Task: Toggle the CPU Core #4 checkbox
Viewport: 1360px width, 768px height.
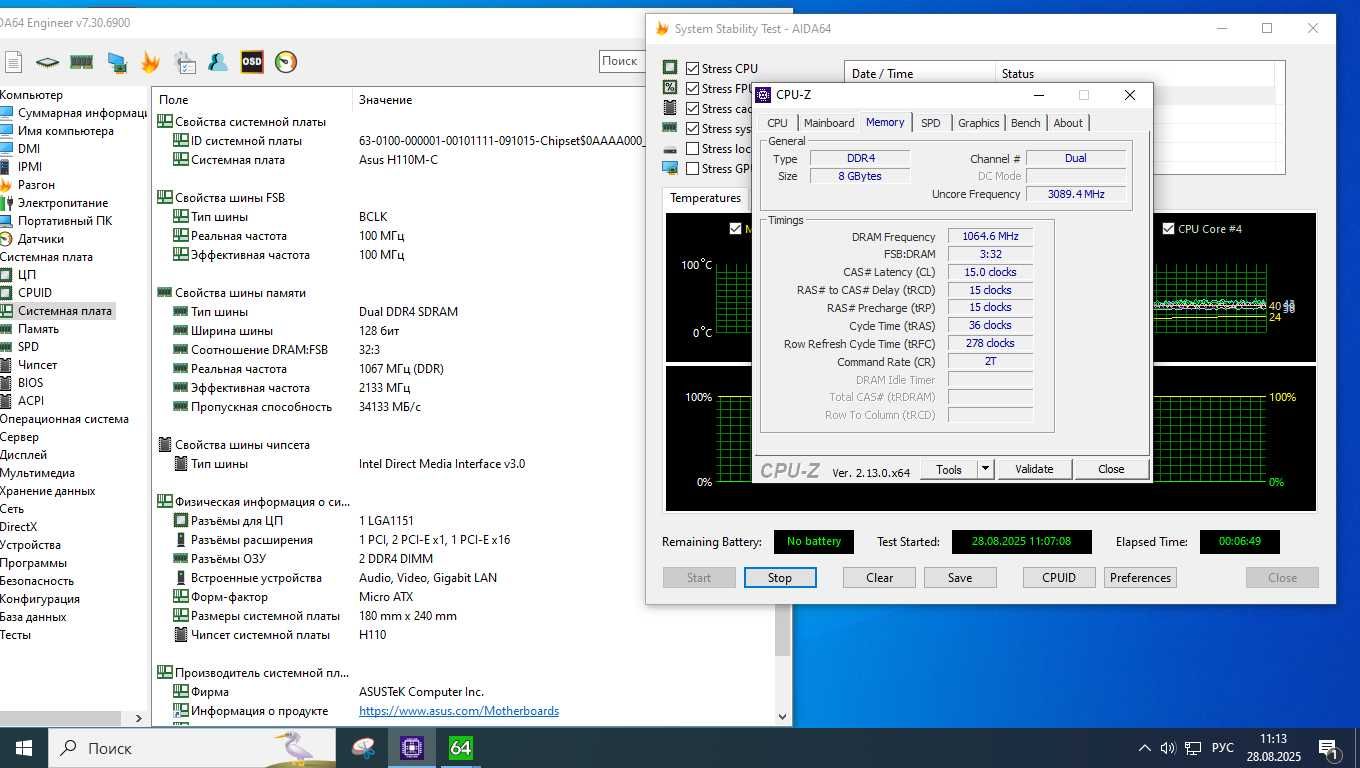Action: (x=1168, y=229)
